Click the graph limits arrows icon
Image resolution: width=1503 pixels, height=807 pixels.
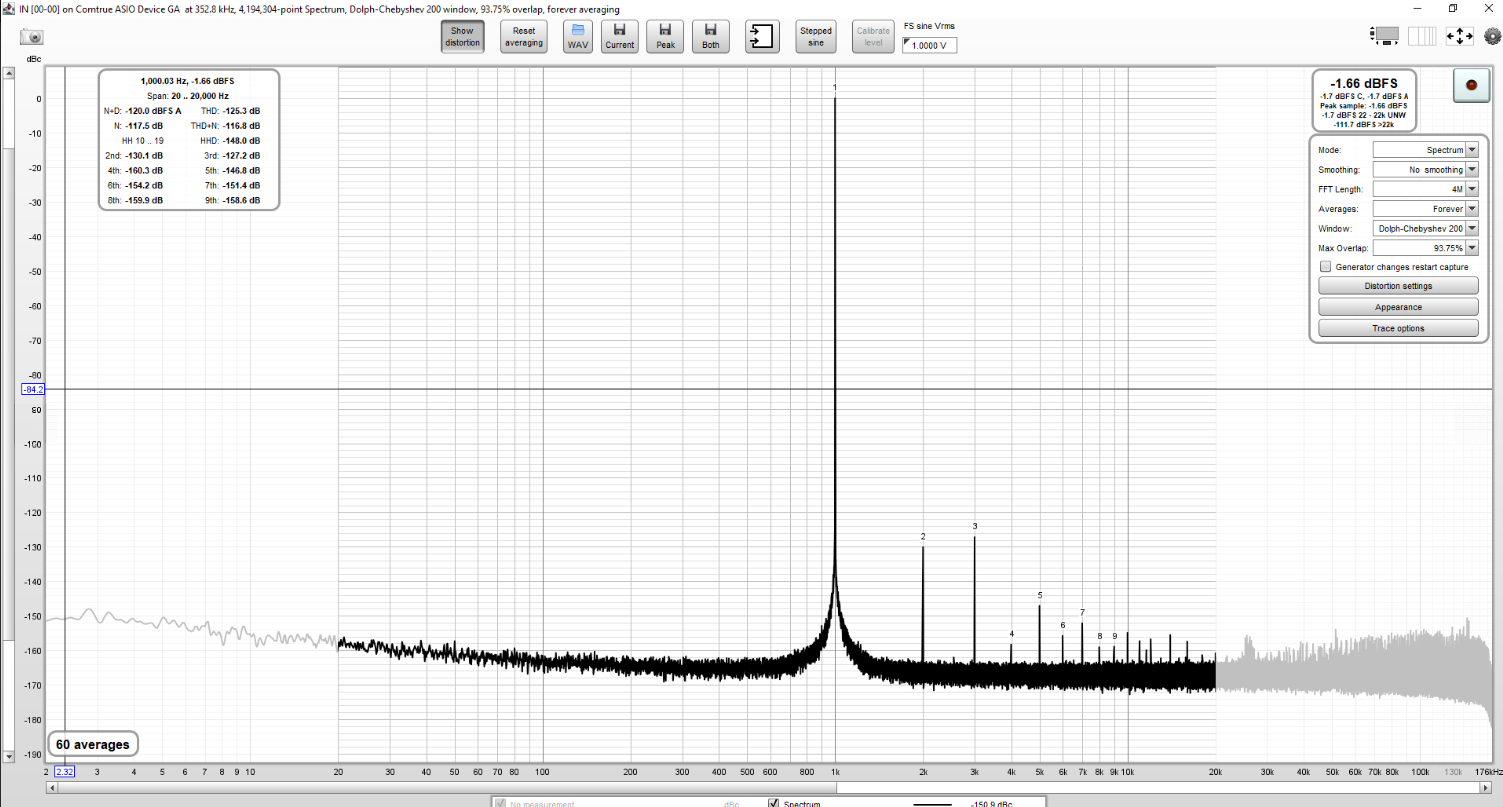[x=1459, y=35]
